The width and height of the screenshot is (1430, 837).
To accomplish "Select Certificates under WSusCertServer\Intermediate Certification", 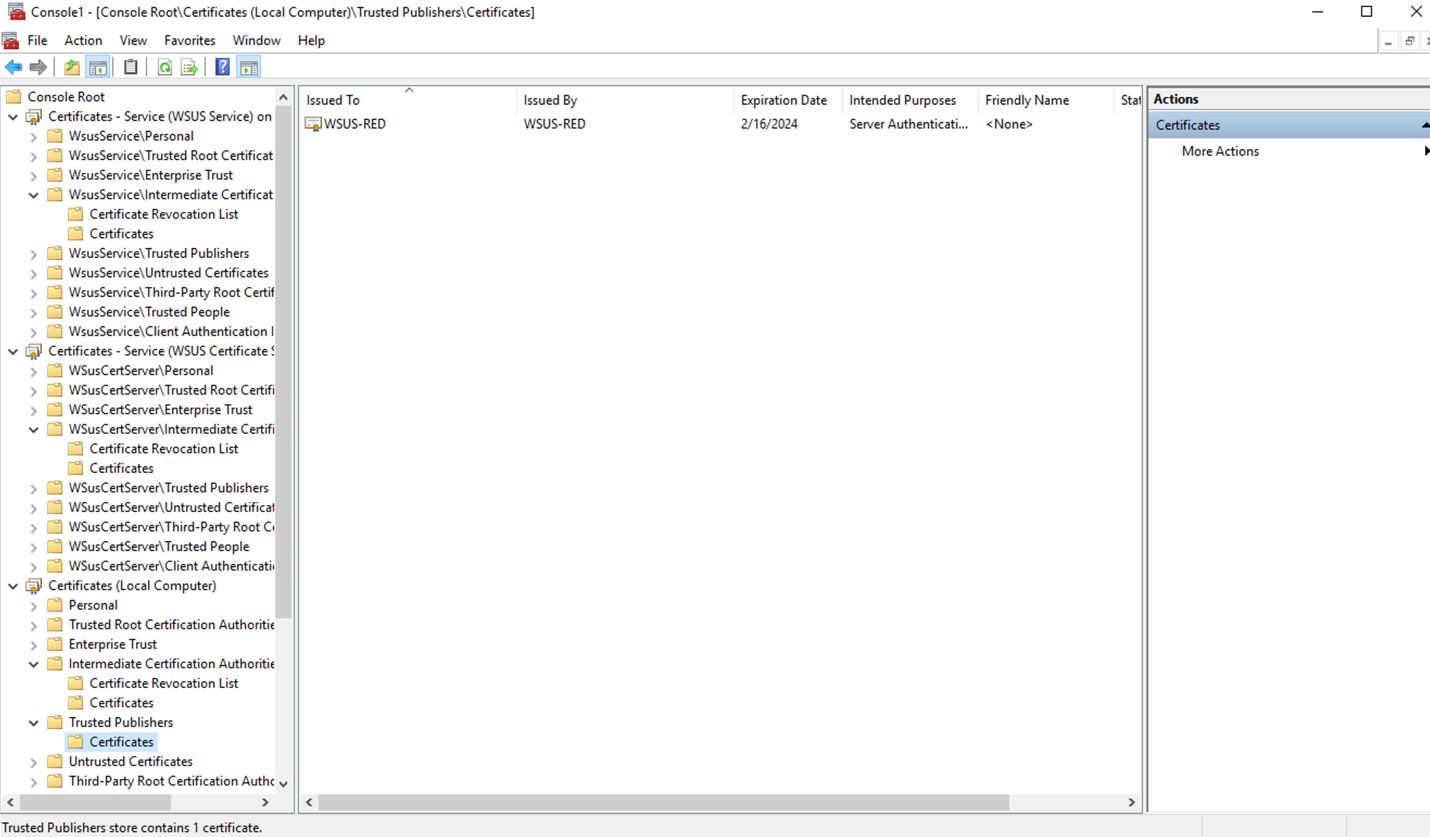I will coord(121,468).
